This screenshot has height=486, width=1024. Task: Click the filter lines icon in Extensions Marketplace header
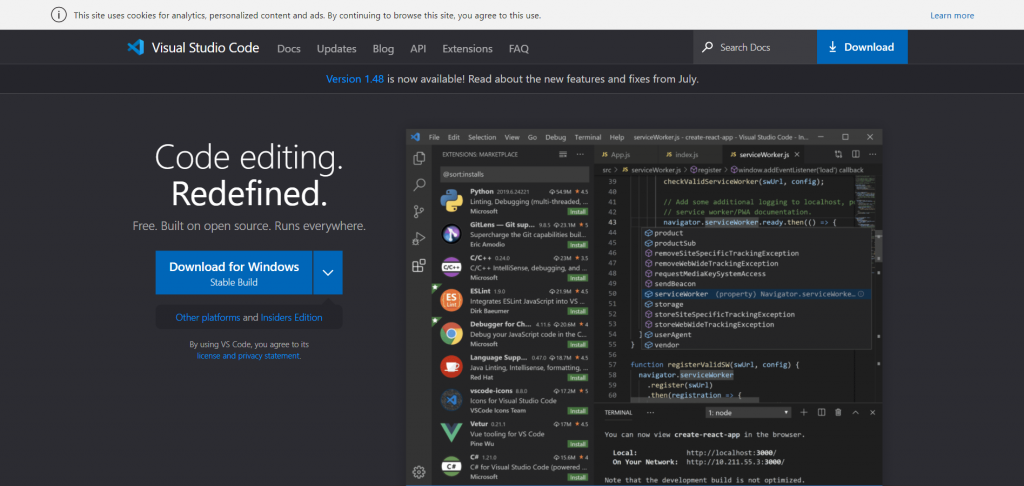tap(563, 154)
